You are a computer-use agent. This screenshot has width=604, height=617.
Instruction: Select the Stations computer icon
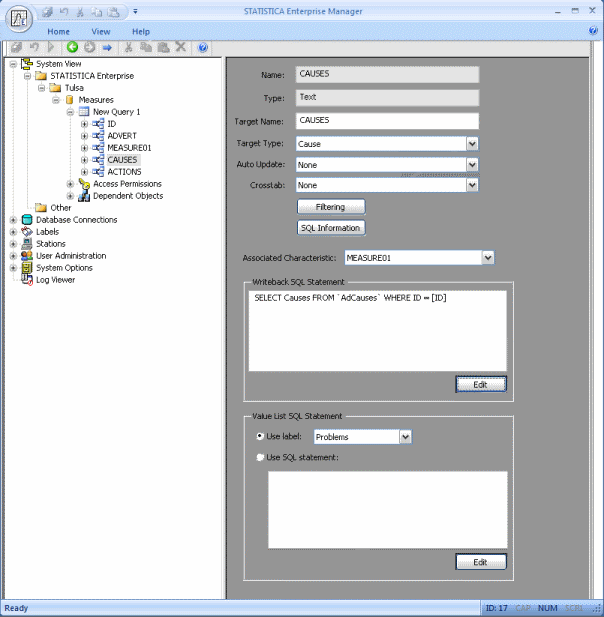click(27, 244)
